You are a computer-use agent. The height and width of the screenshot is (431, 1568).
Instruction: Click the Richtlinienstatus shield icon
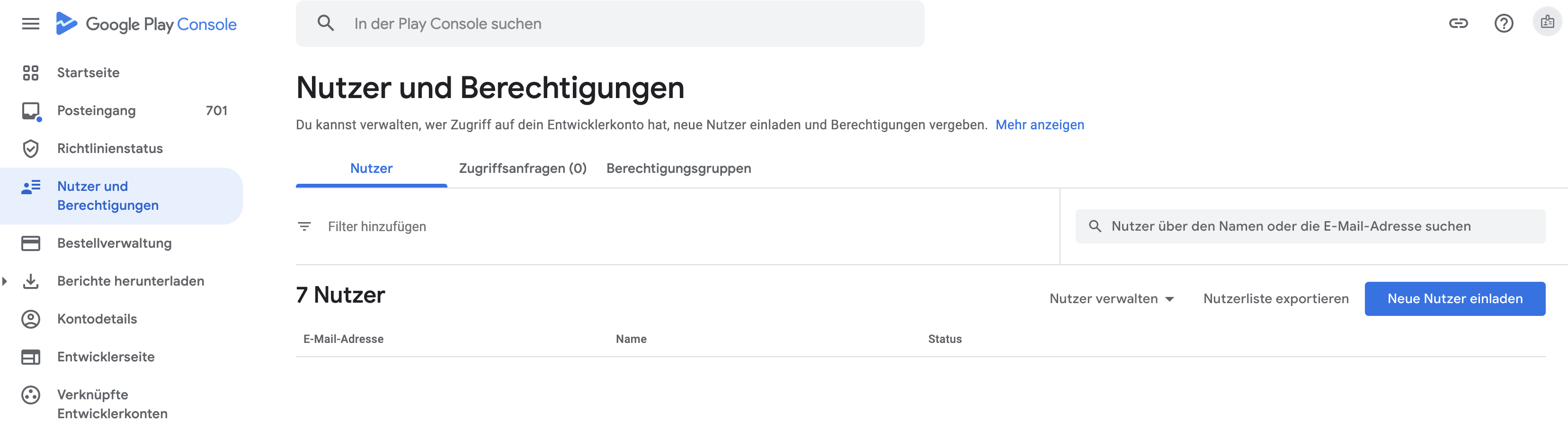coord(30,149)
